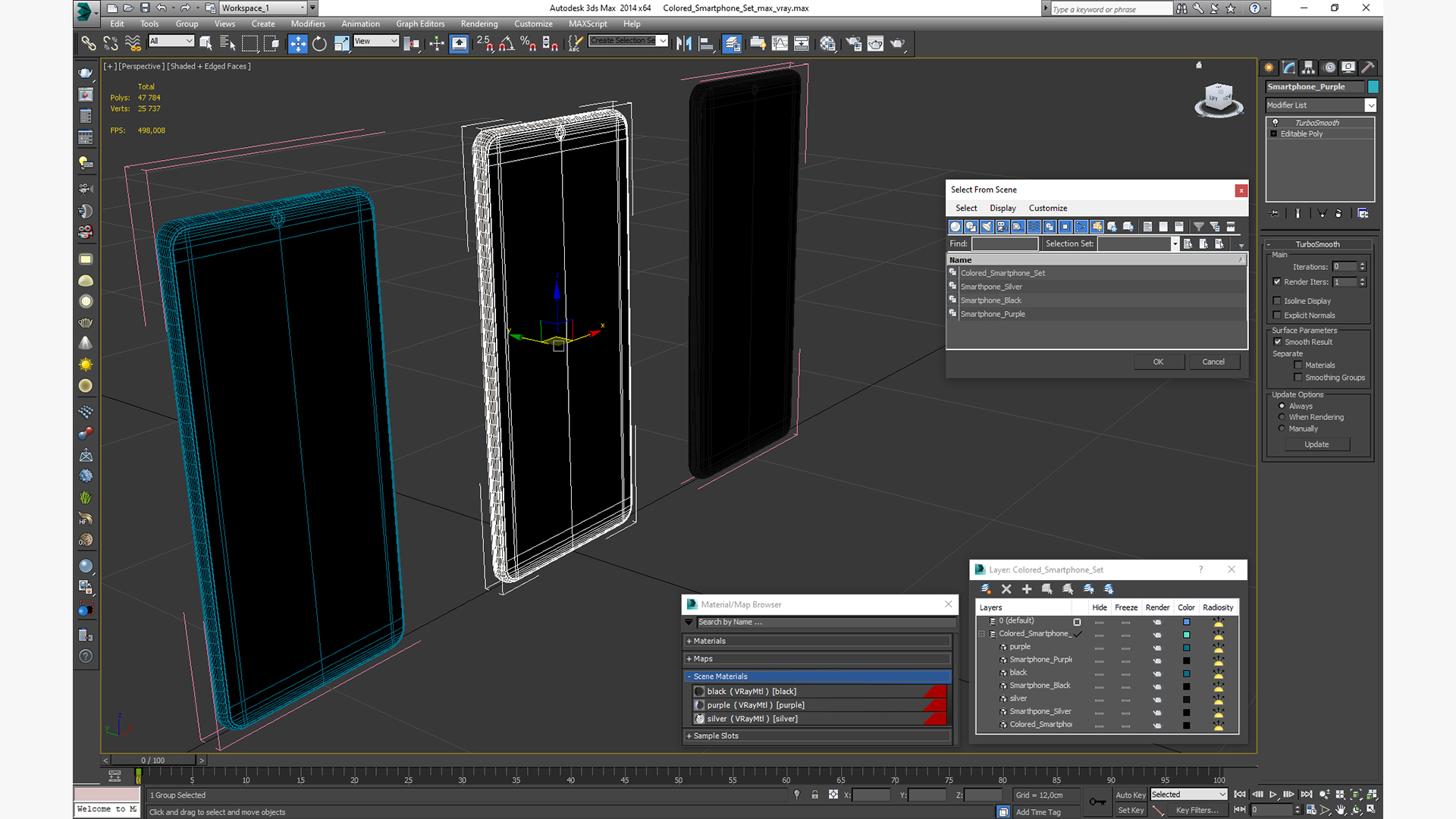Click the Select and Link chain icon
The image size is (1456, 819).
[89, 43]
